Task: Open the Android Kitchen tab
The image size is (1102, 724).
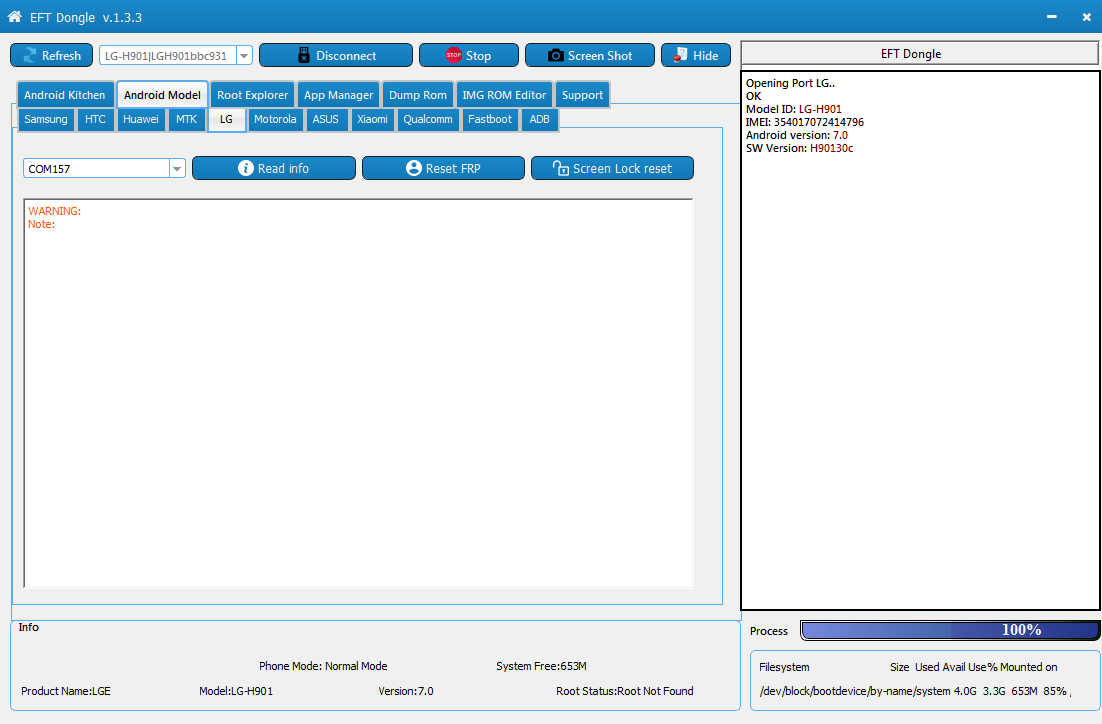Action: 65,95
